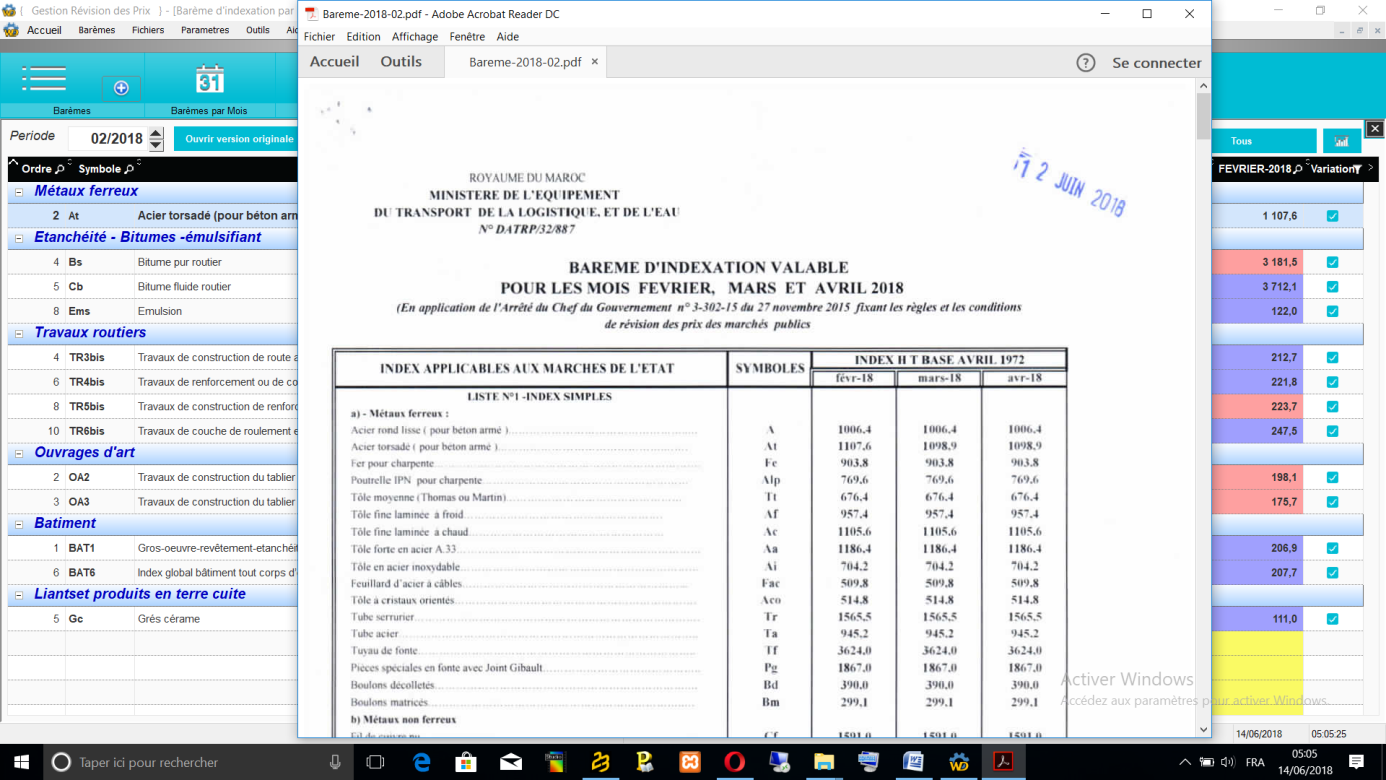
Task: Open the Affichage menu in Acrobat Reader
Action: pyautogui.click(x=414, y=37)
